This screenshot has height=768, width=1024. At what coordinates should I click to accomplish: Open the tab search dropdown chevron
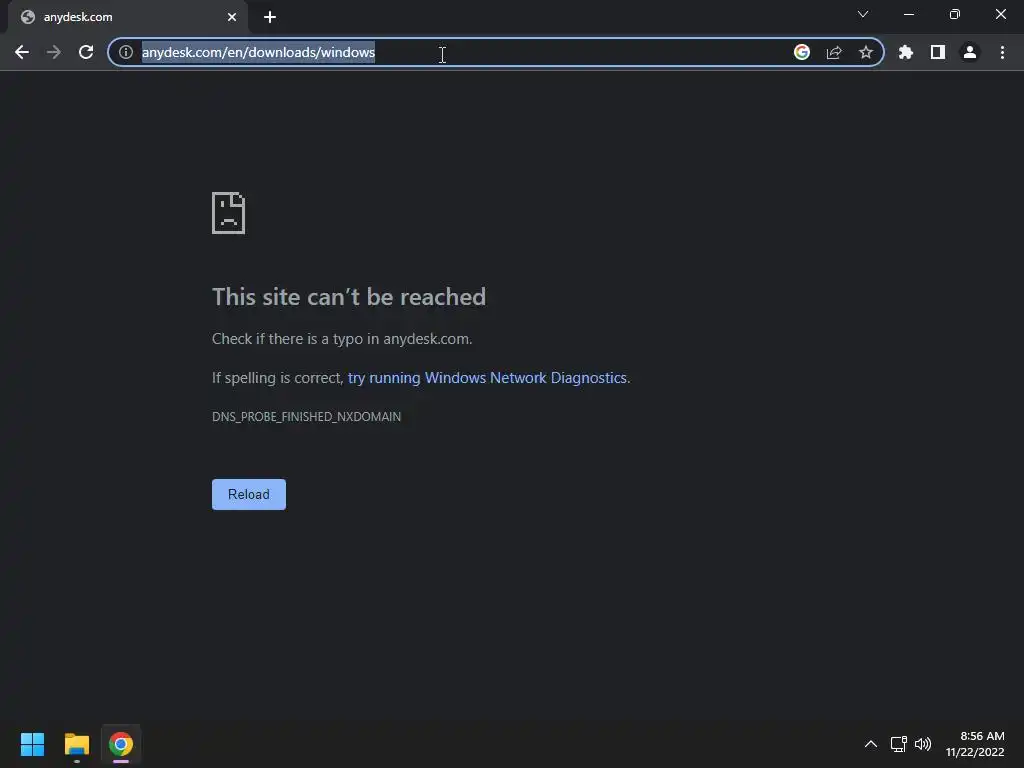[863, 14]
